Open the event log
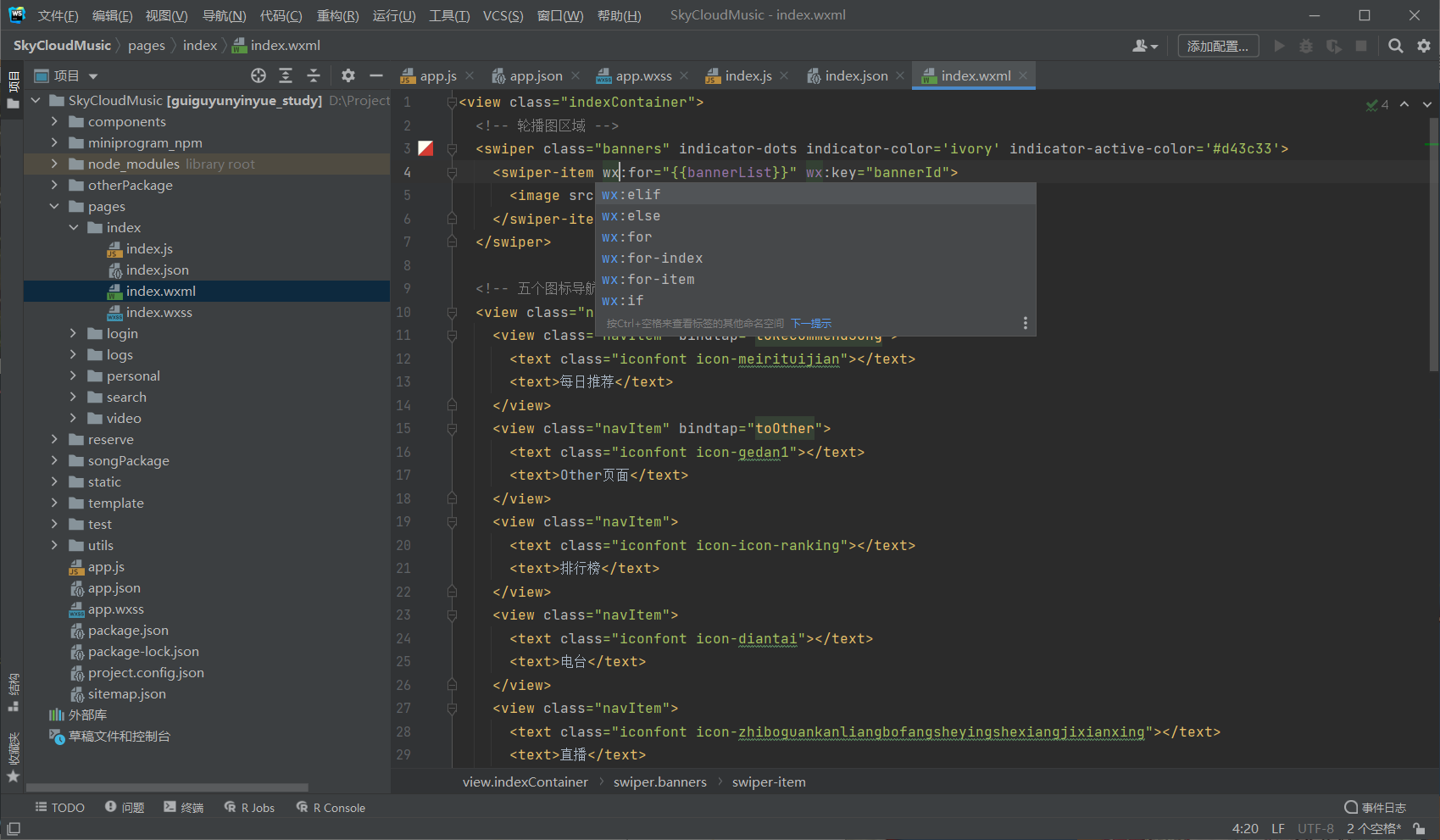Screen dimensions: 1440x840 [1376, 808]
